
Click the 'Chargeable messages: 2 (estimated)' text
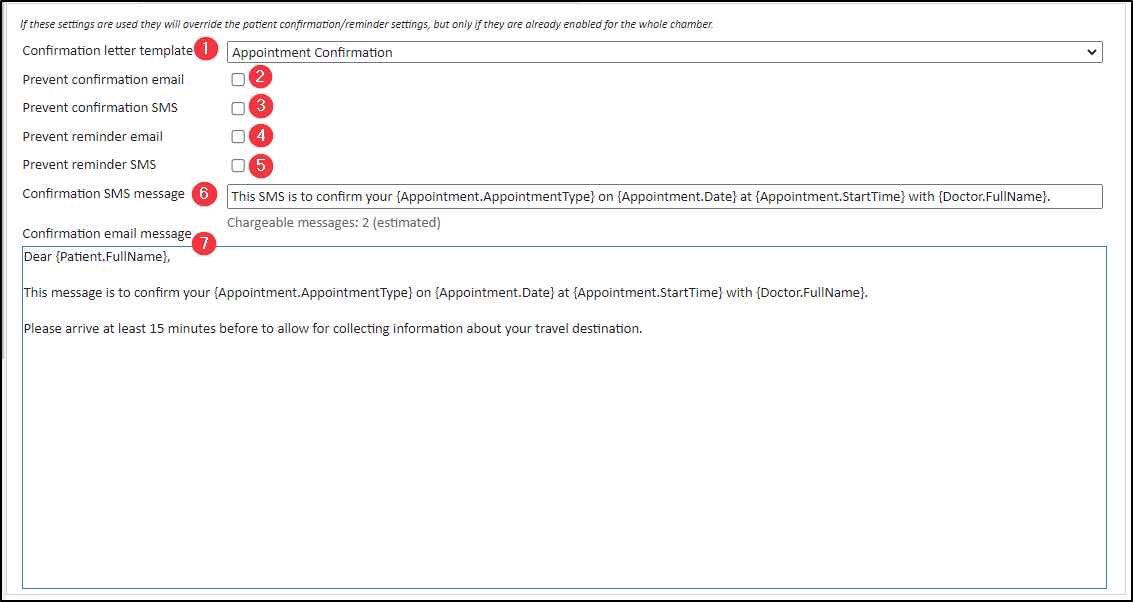pos(333,223)
